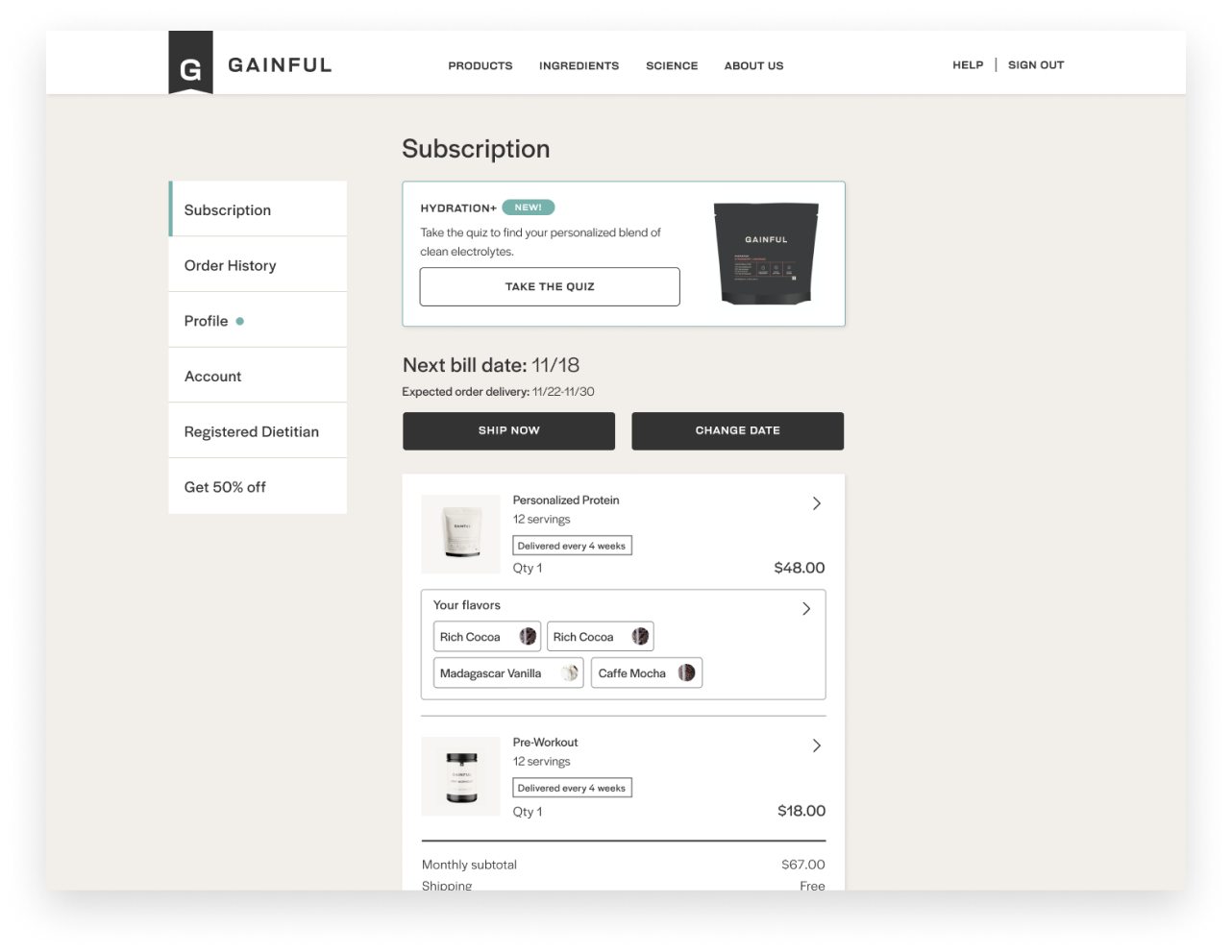Click the Expected order delivery text

pyautogui.click(x=498, y=392)
